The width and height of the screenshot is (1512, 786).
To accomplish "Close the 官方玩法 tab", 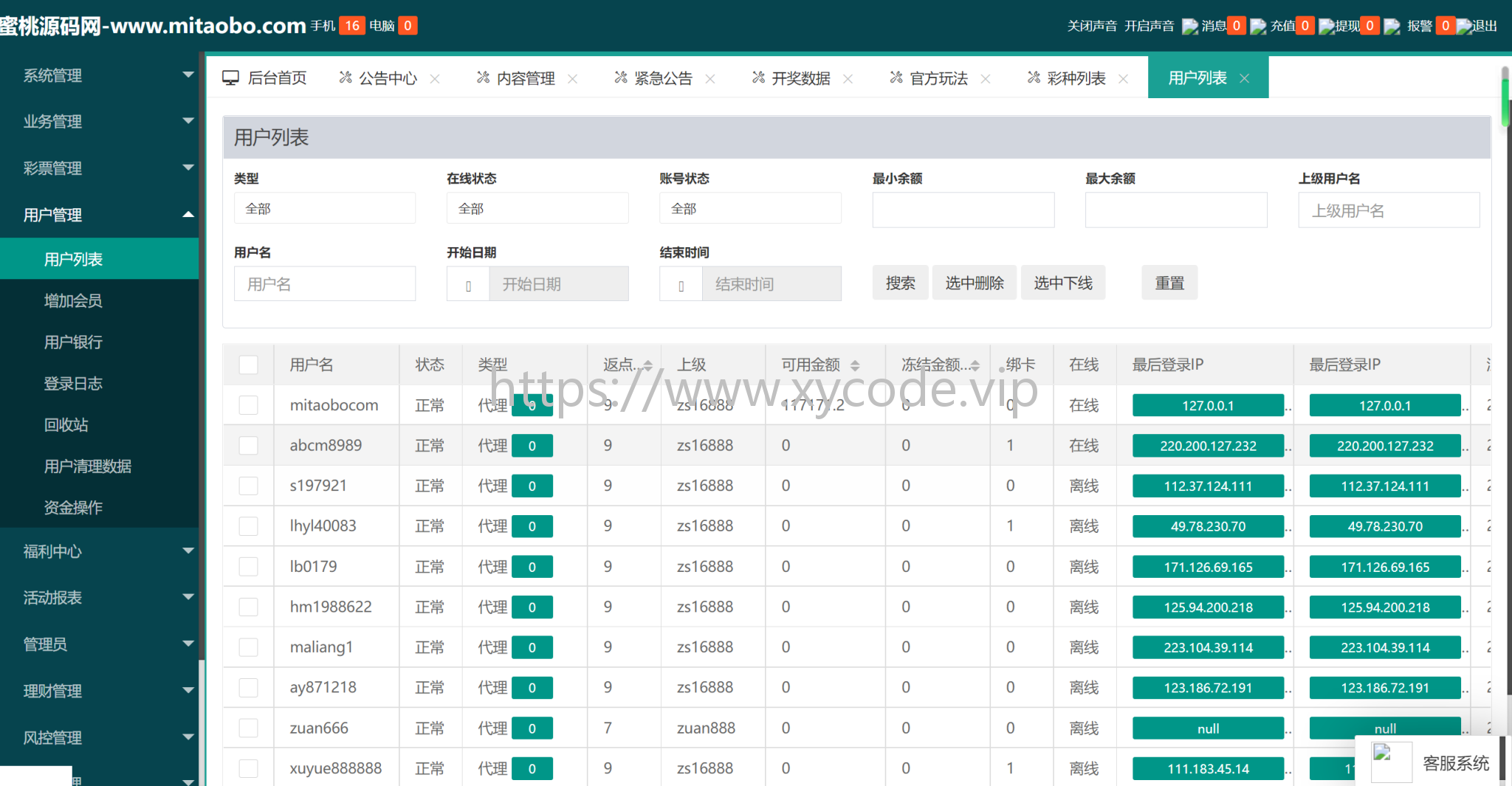I will [986, 79].
